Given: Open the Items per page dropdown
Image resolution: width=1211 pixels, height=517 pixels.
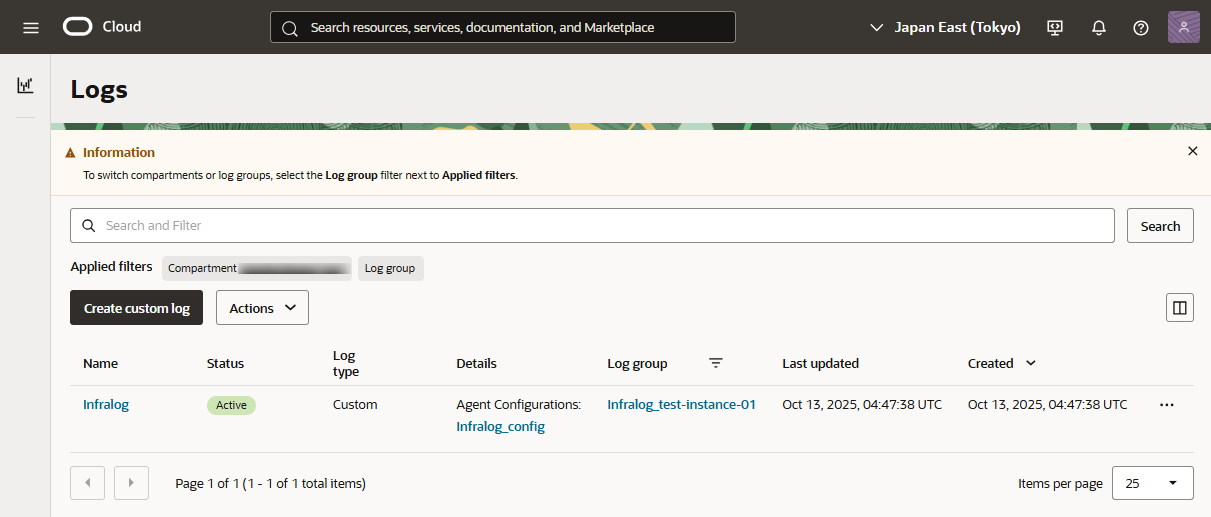Looking at the screenshot, I should 1152,483.
